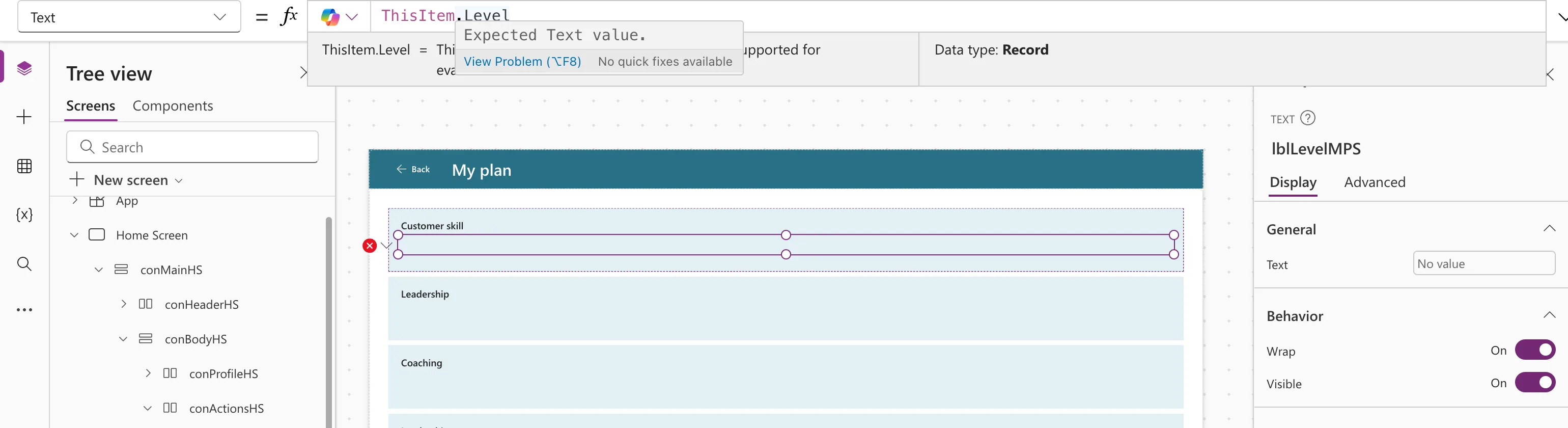Image resolution: width=1568 pixels, height=428 pixels.
Task: Click the Copilot icon in formula bar
Action: (330, 17)
